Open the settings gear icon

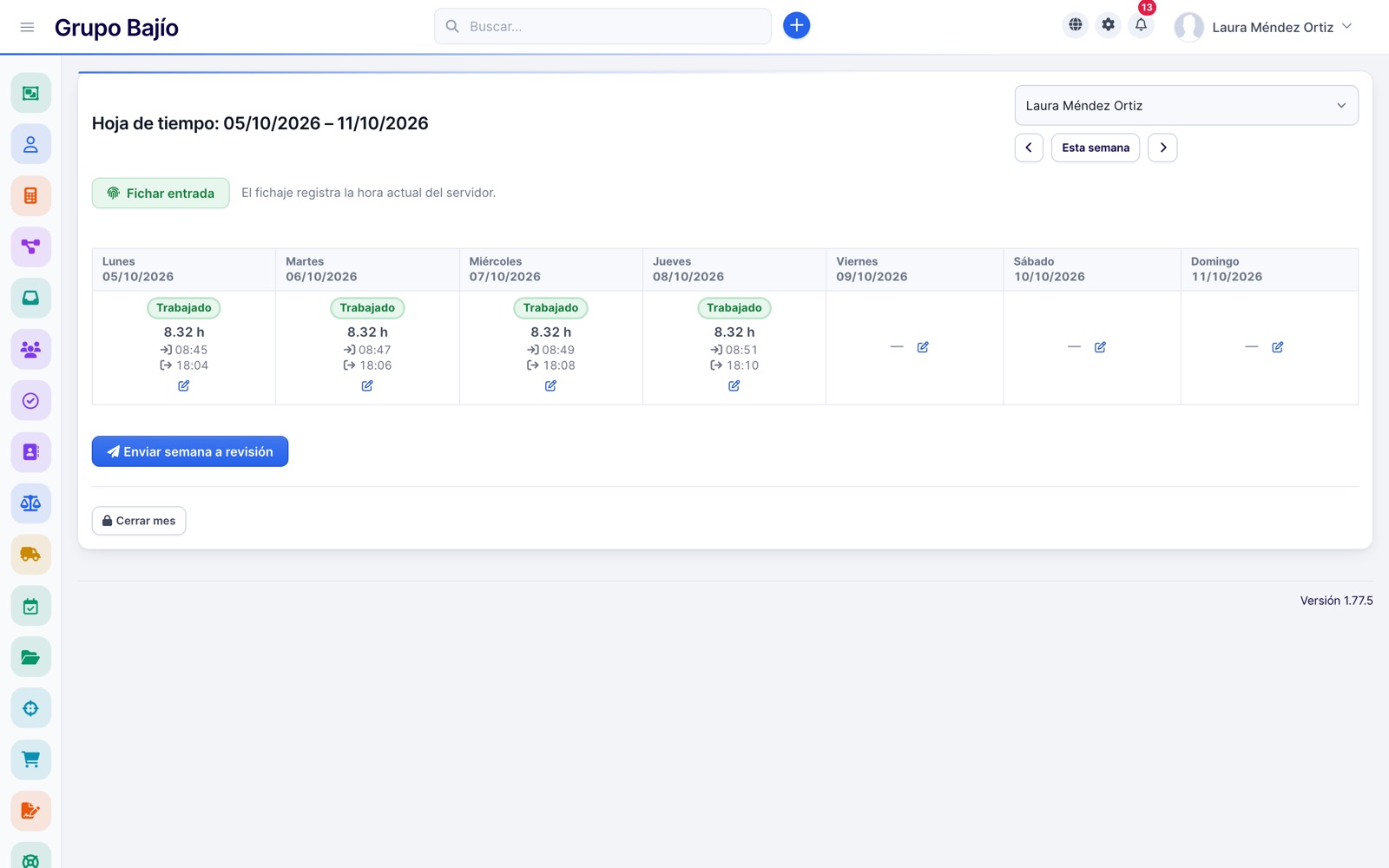pyautogui.click(x=1108, y=25)
